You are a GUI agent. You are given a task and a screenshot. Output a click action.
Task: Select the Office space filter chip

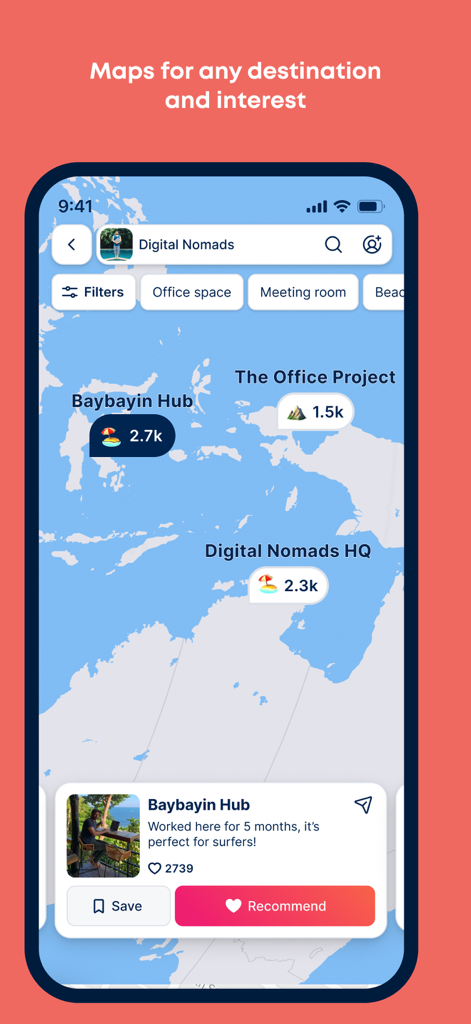192,292
